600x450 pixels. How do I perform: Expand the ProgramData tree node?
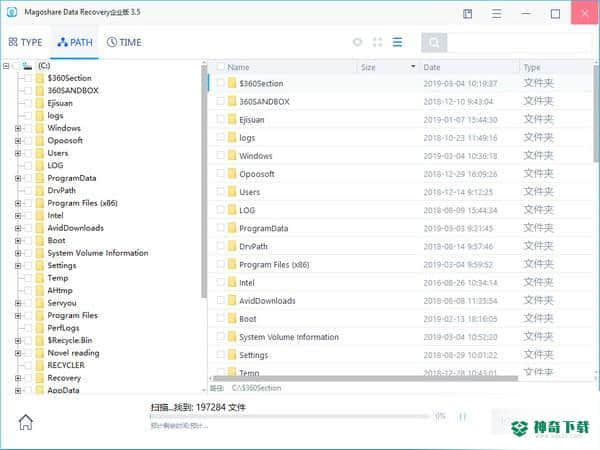(18, 178)
